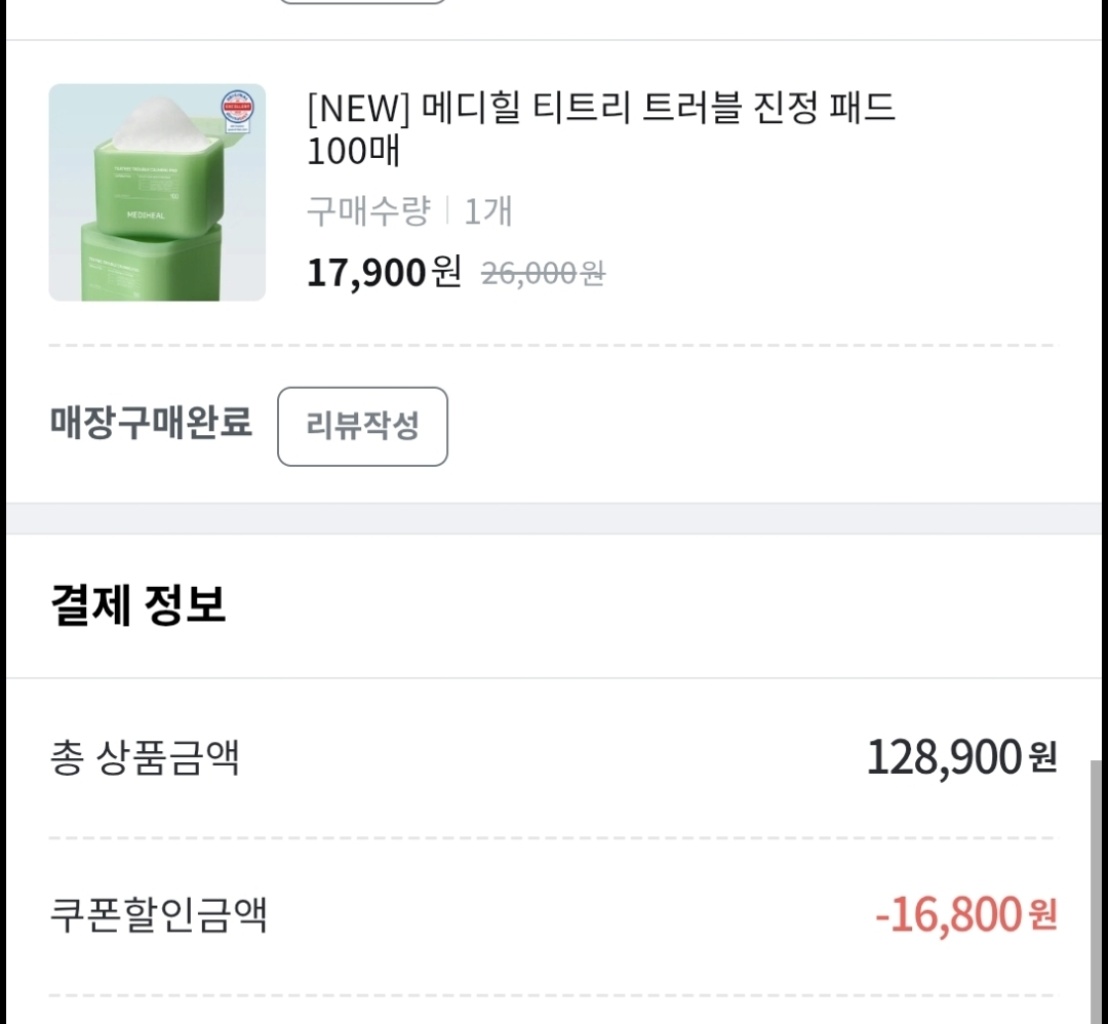Click the 총 상품금액 row label
The height and width of the screenshot is (1024, 1108).
(x=144, y=757)
